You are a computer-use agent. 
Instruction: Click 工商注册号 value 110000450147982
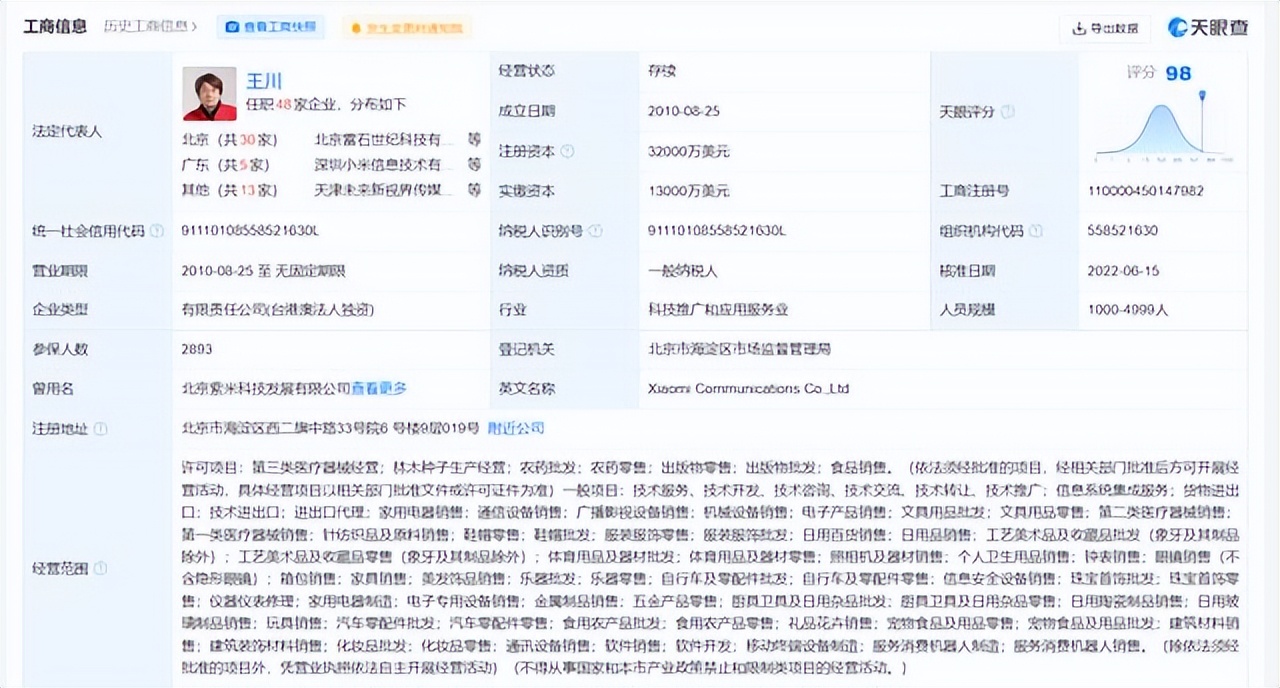[1146, 191]
